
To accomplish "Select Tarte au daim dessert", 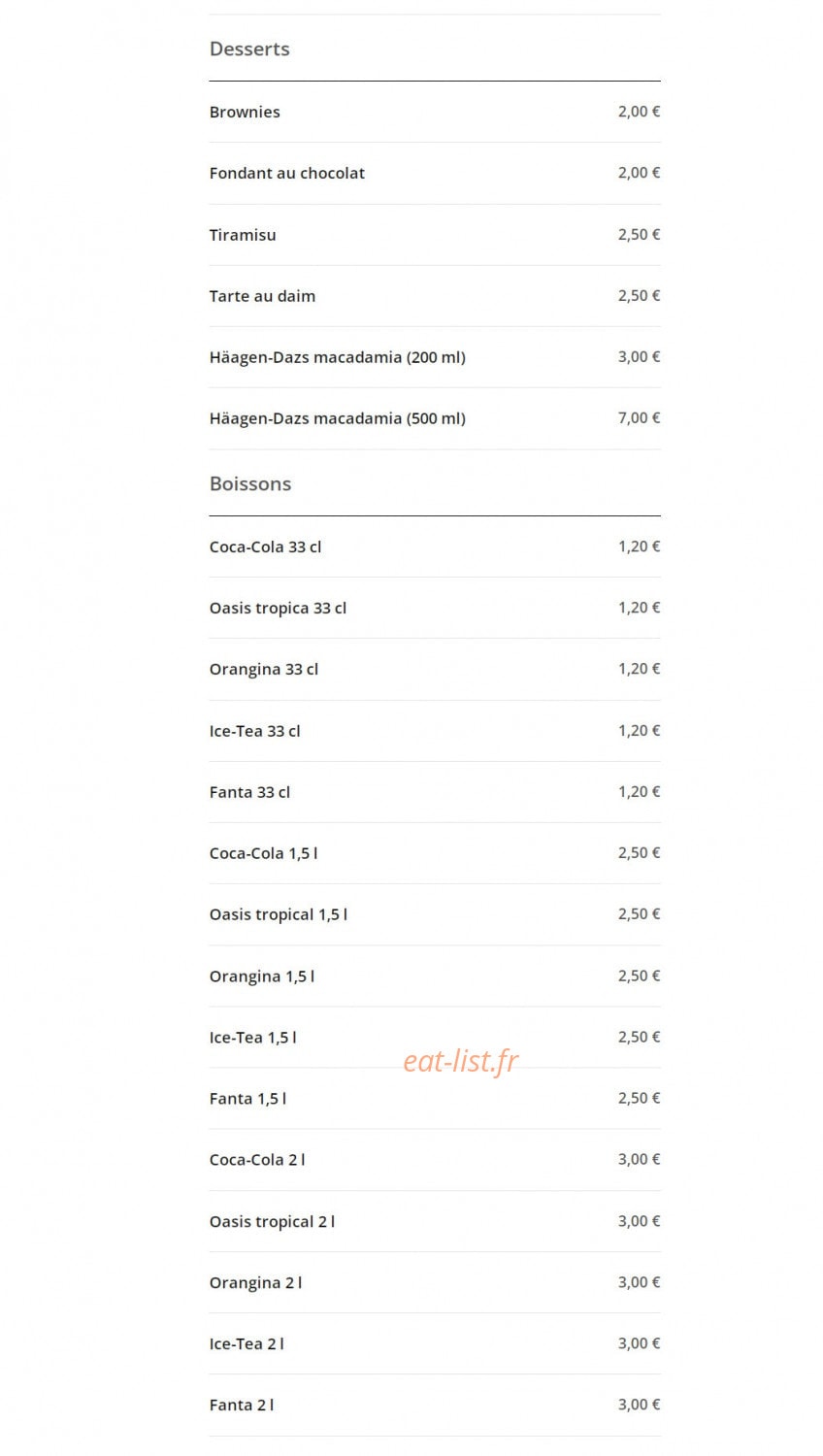I will click(435, 296).
